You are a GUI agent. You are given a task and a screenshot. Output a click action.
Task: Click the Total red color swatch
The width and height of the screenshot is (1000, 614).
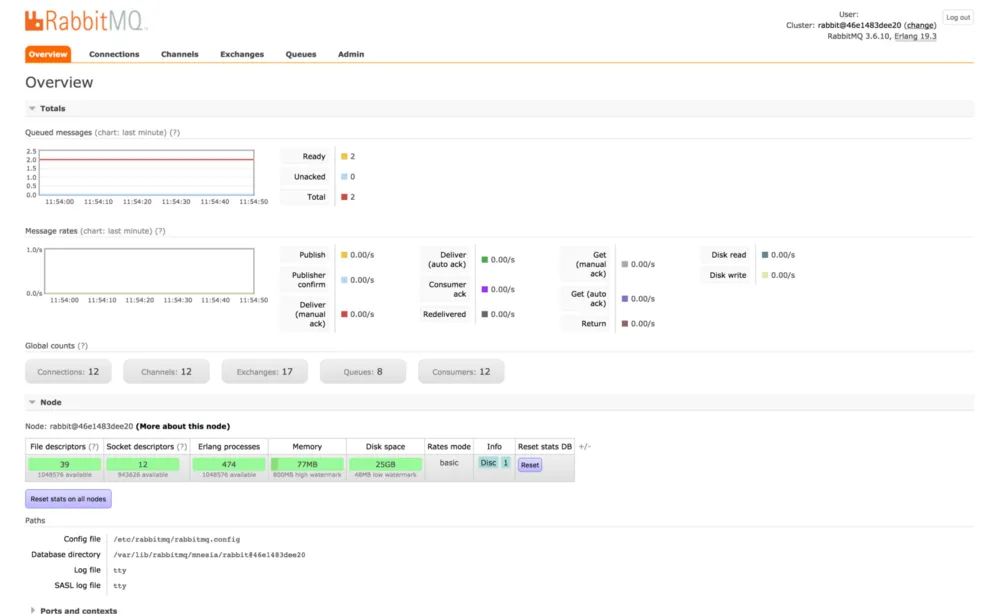pyautogui.click(x=344, y=197)
